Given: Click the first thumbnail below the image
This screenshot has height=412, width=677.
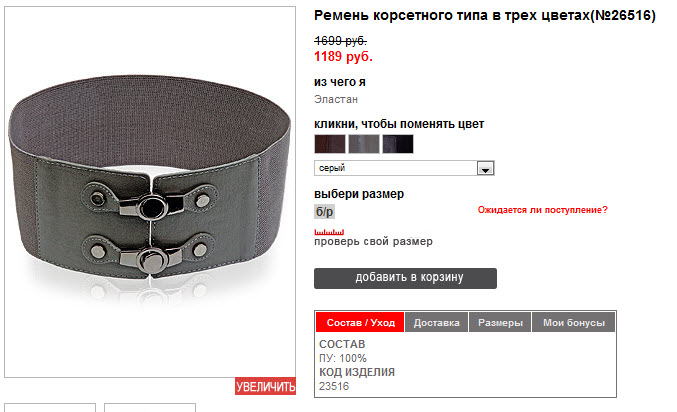Looking at the screenshot, I should [x=50, y=408].
